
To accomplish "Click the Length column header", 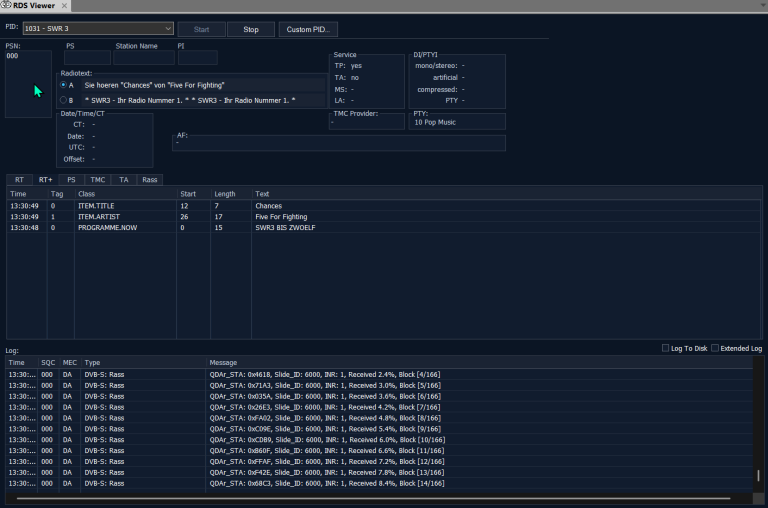I will [231, 194].
